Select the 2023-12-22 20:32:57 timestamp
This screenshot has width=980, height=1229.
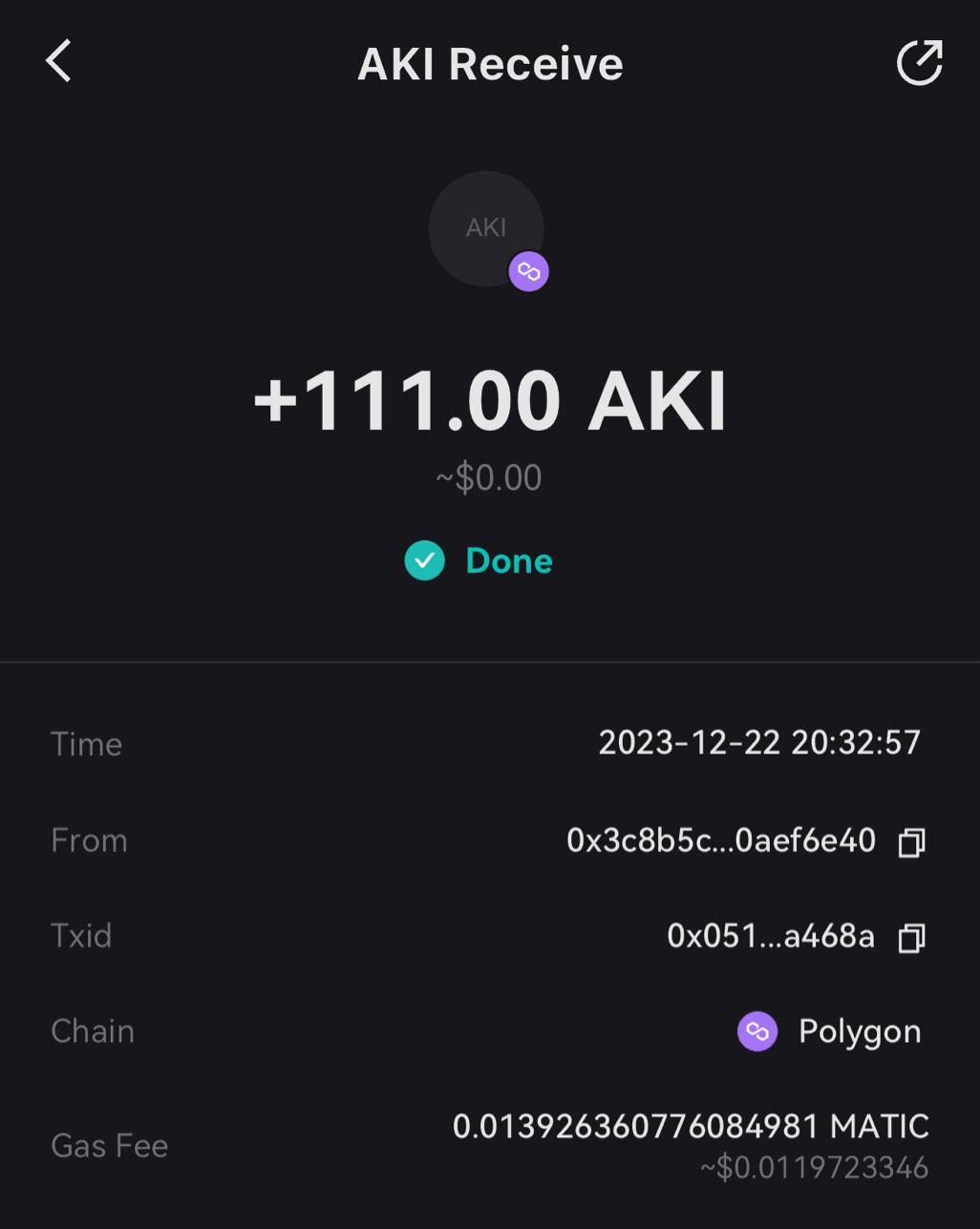tap(759, 743)
